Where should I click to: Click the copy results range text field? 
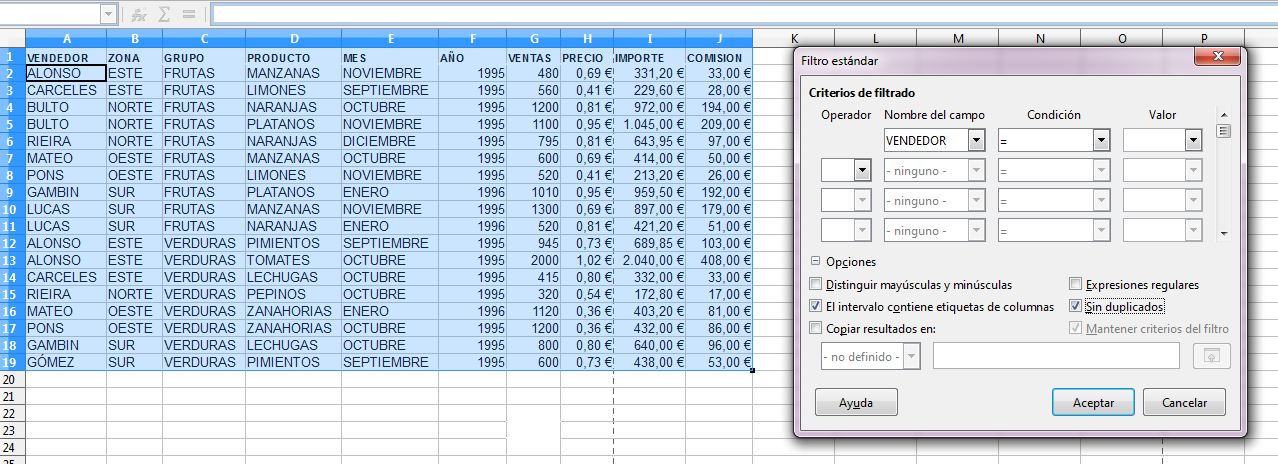(x=1056, y=356)
